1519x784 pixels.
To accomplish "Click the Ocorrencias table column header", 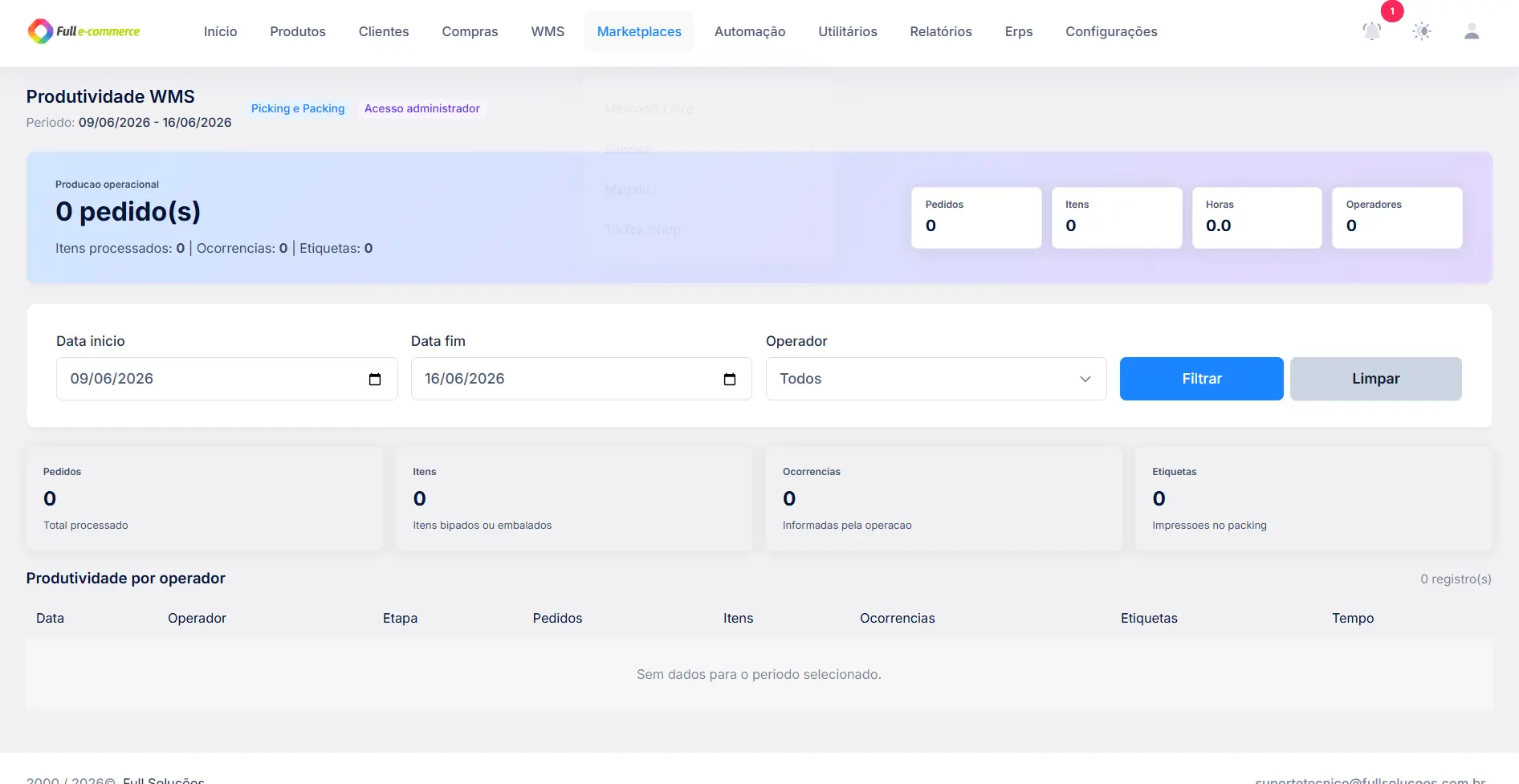I will pos(897,618).
